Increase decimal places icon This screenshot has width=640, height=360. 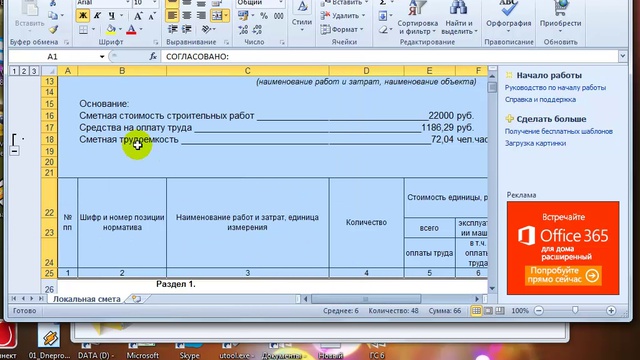[x=243, y=29]
